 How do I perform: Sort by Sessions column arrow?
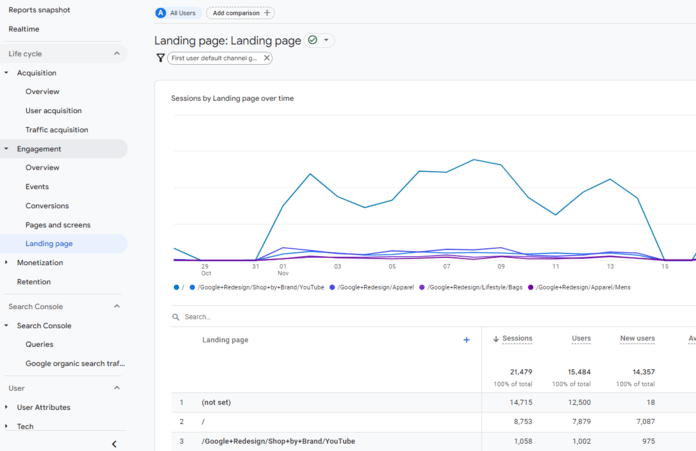click(496, 339)
